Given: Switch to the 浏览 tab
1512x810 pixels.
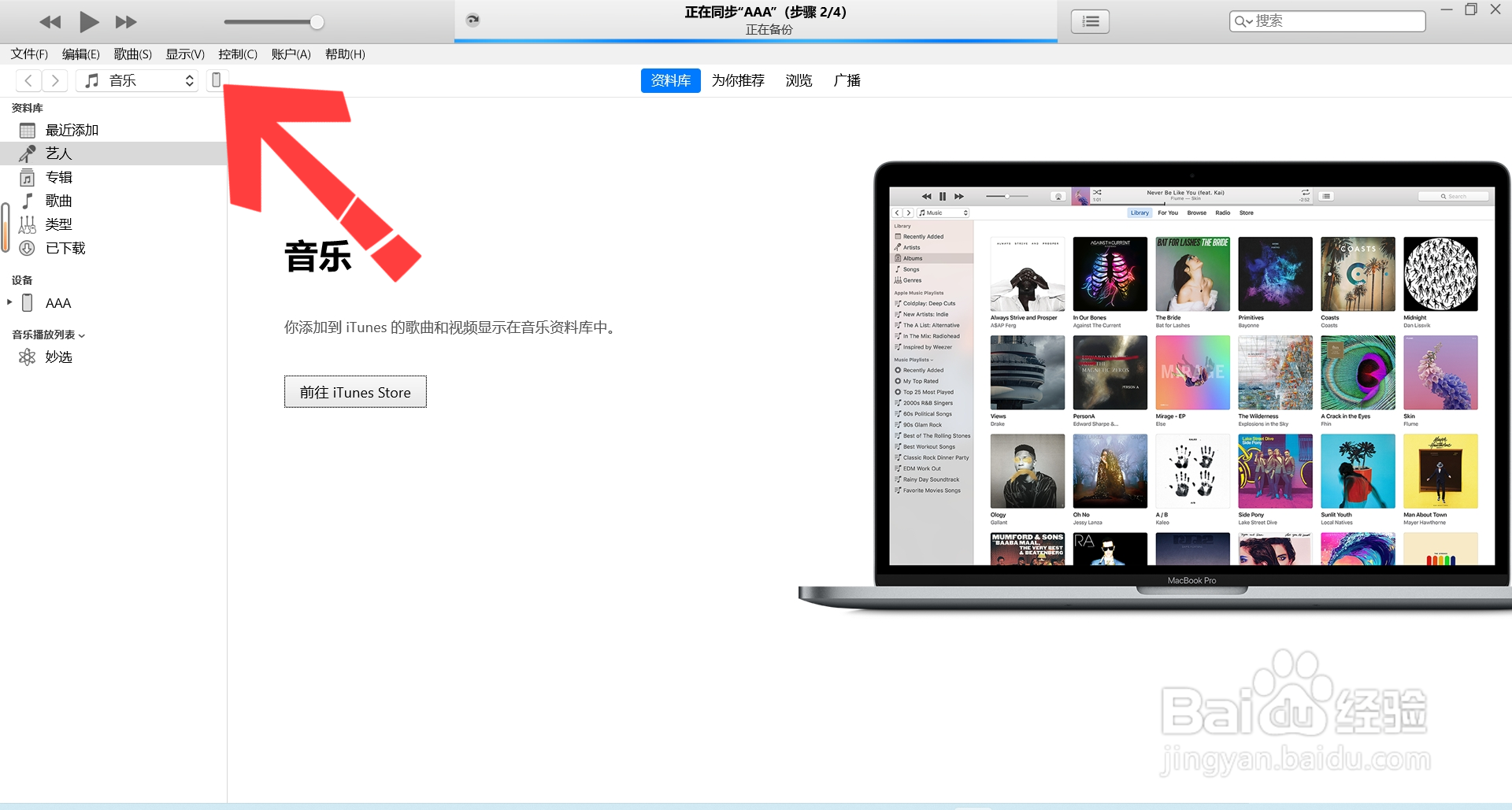Looking at the screenshot, I should (799, 80).
